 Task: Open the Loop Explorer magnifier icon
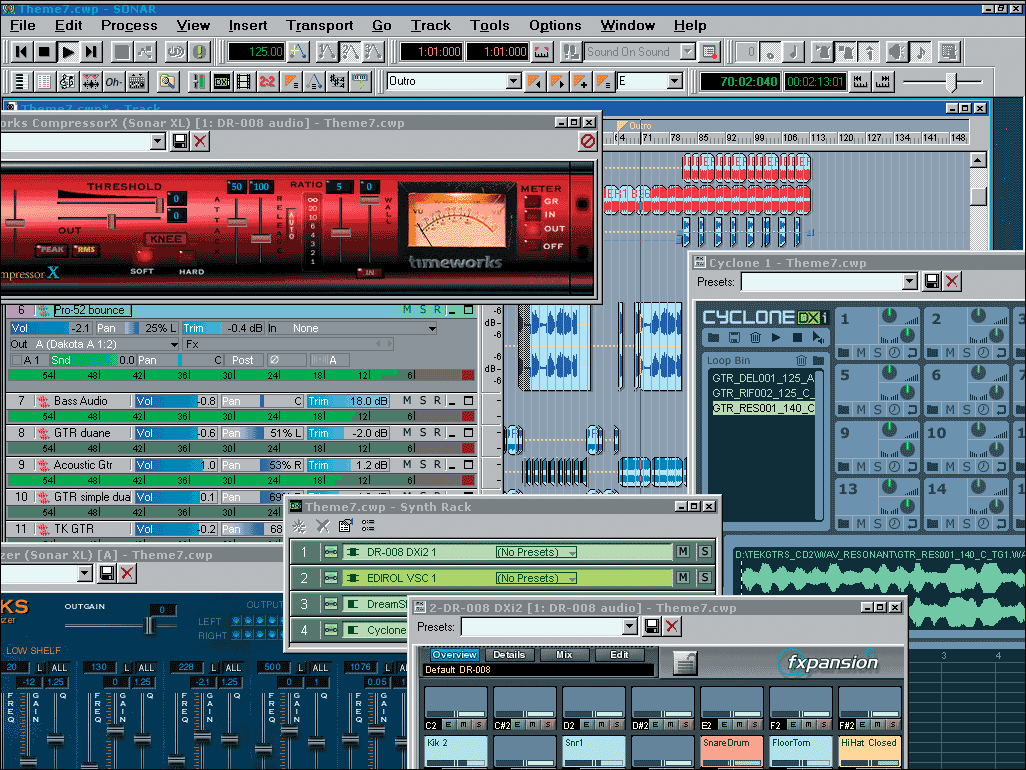168,82
